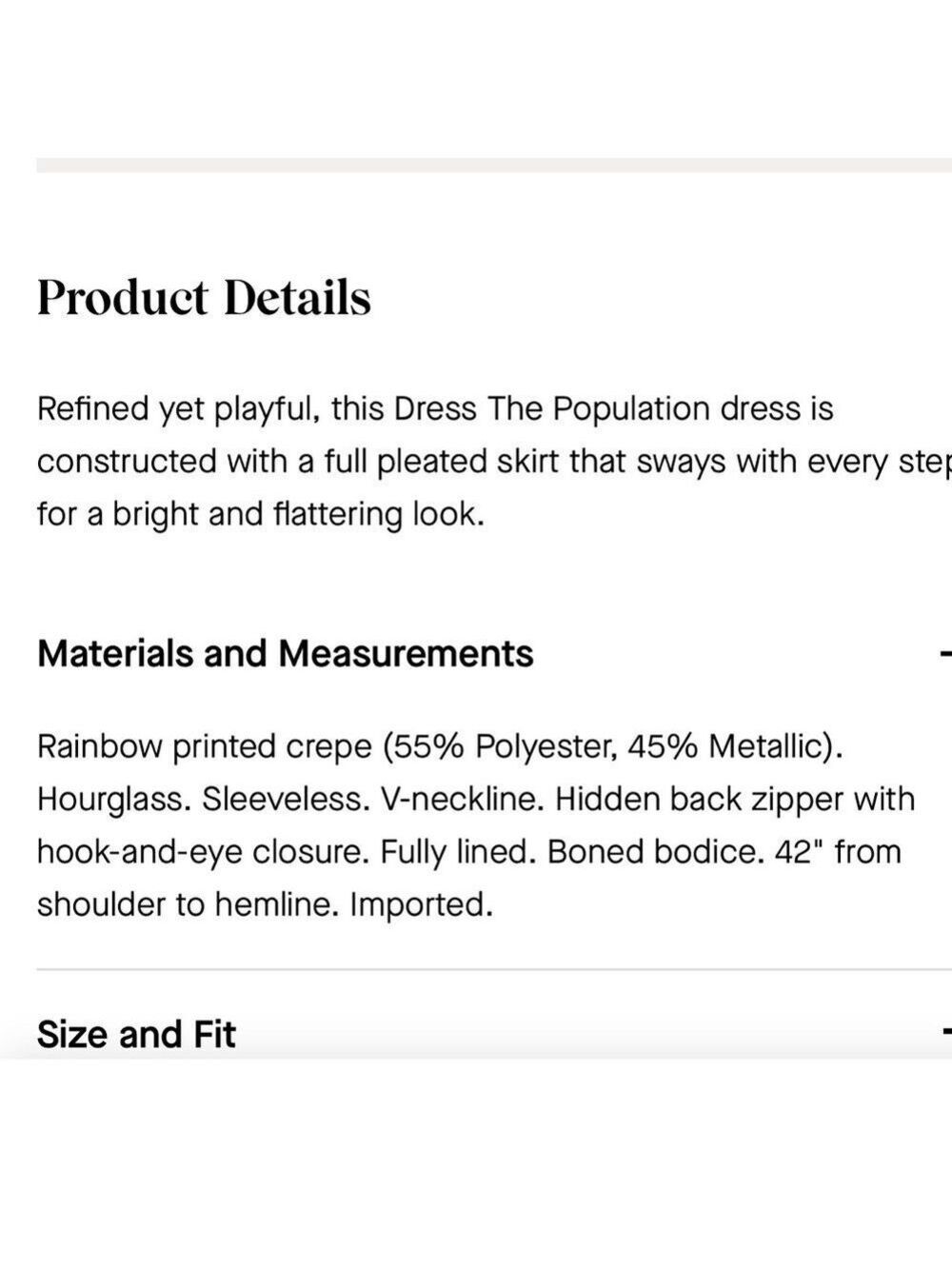Click the 'shoulder to hemline. Imported.' line
The image size is (952, 1269).
(265, 903)
